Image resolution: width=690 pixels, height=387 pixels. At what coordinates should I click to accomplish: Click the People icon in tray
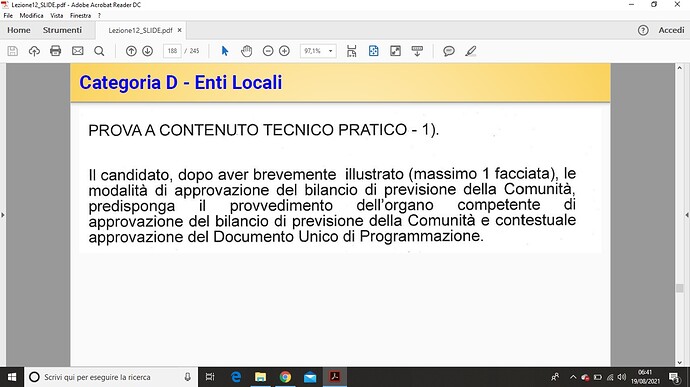click(x=555, y=377)
